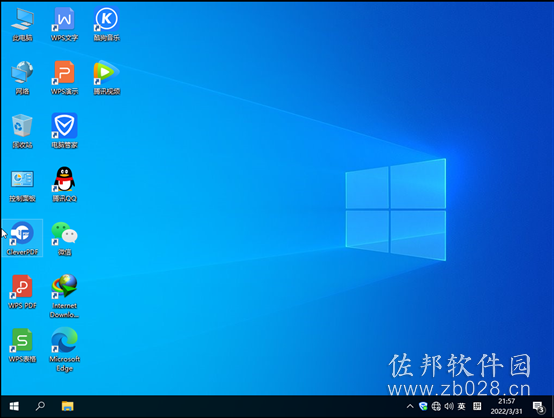This screenshot has height=418, width=554.
Task: Select the Recycle Bin icon
Action: point(22,131)
